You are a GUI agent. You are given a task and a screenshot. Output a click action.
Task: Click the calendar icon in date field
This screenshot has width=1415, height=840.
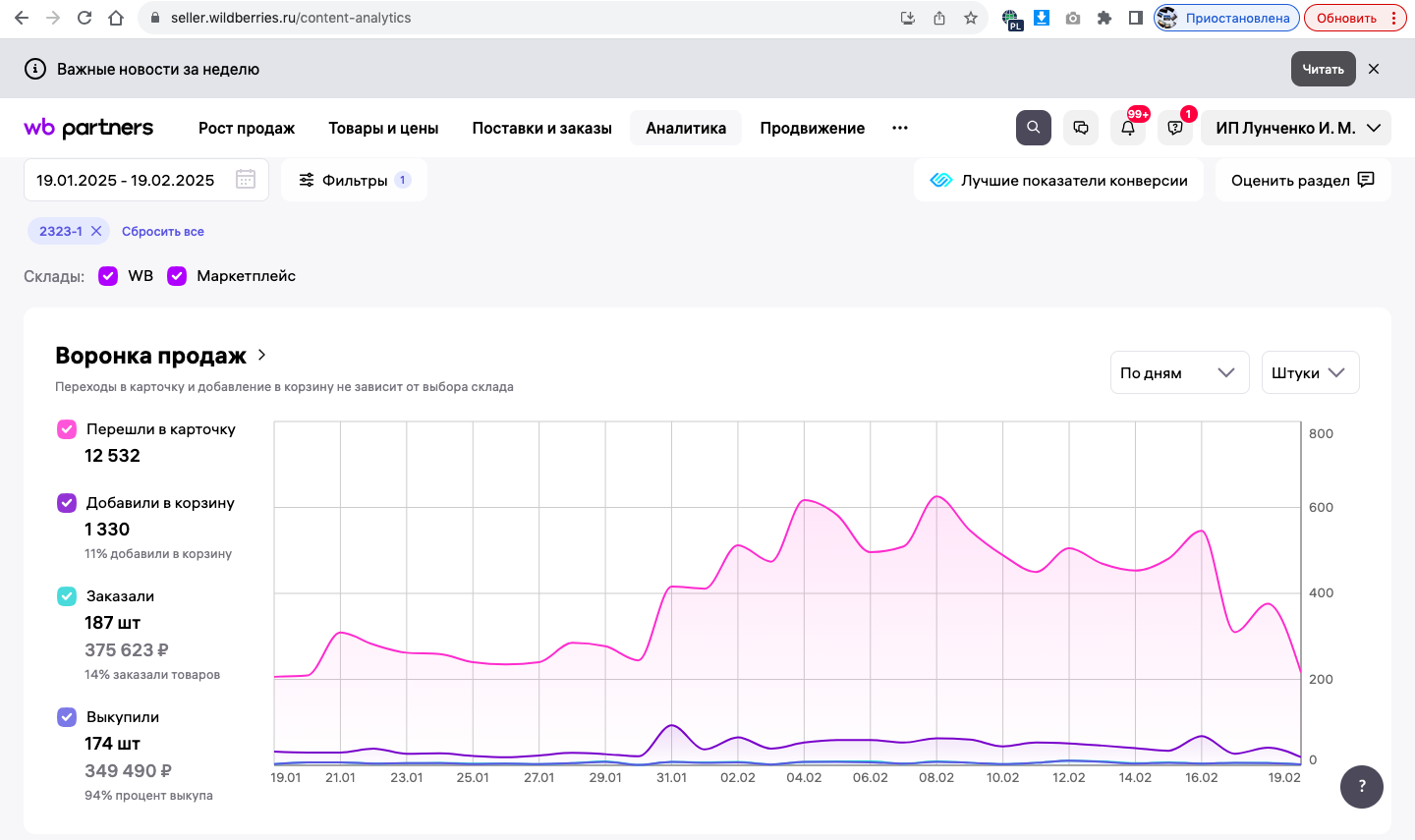pyautogui.click(x=246, y=180)
